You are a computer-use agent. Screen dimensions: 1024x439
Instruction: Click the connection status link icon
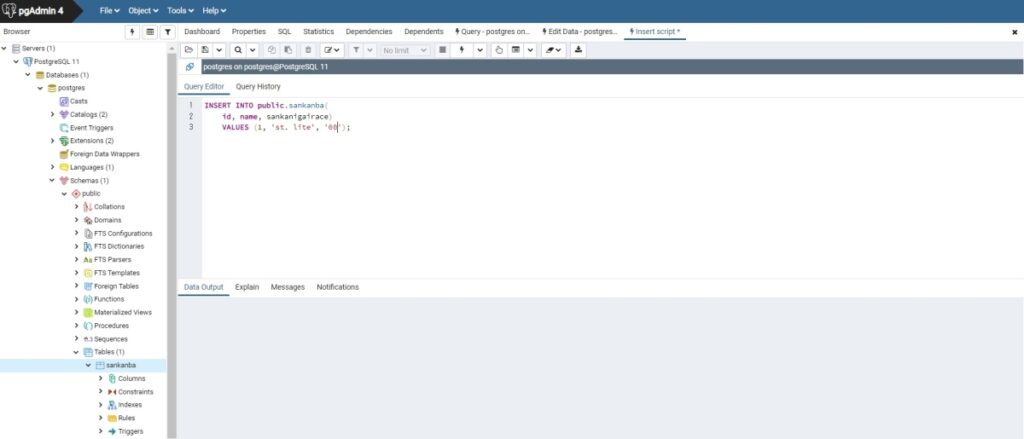(190, 67)
